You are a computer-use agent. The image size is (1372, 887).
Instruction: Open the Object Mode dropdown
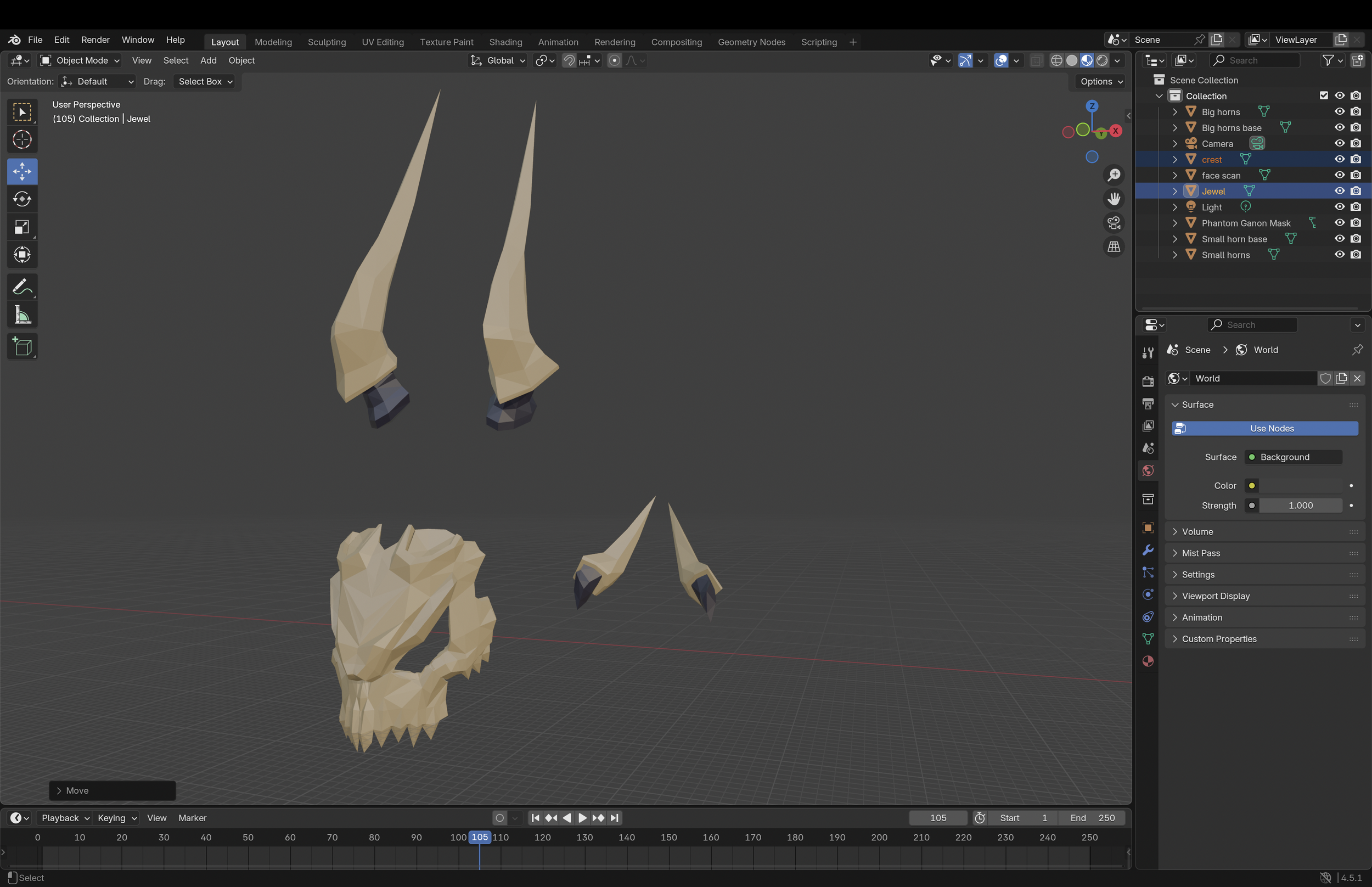pos(80,60)
